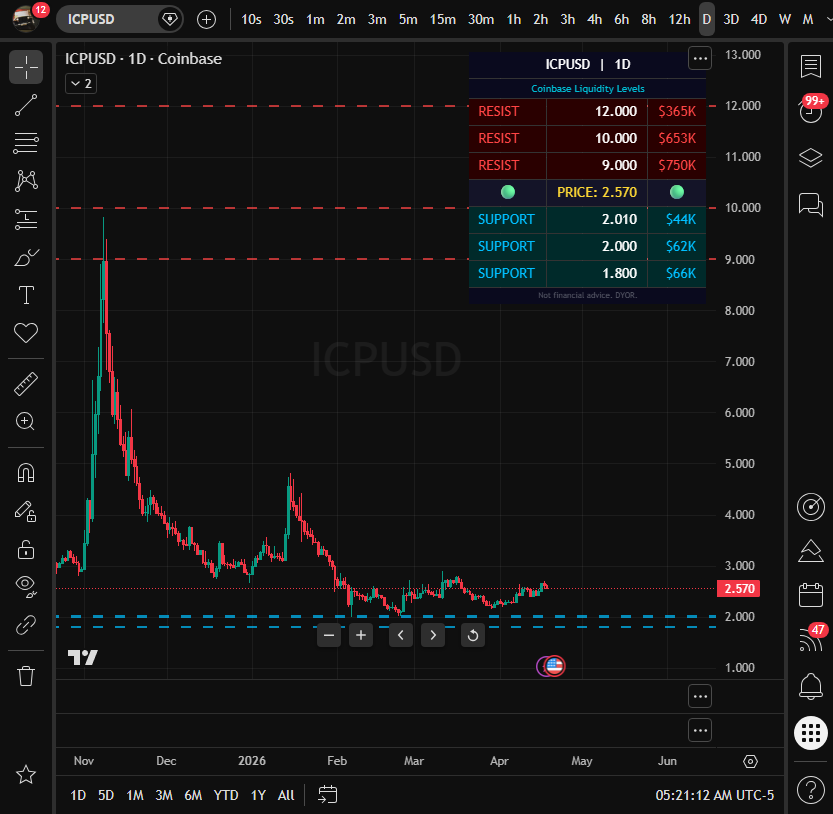Open the Measure ruler tool
This screenshot has height=814, width=833.
coord(26,383)
